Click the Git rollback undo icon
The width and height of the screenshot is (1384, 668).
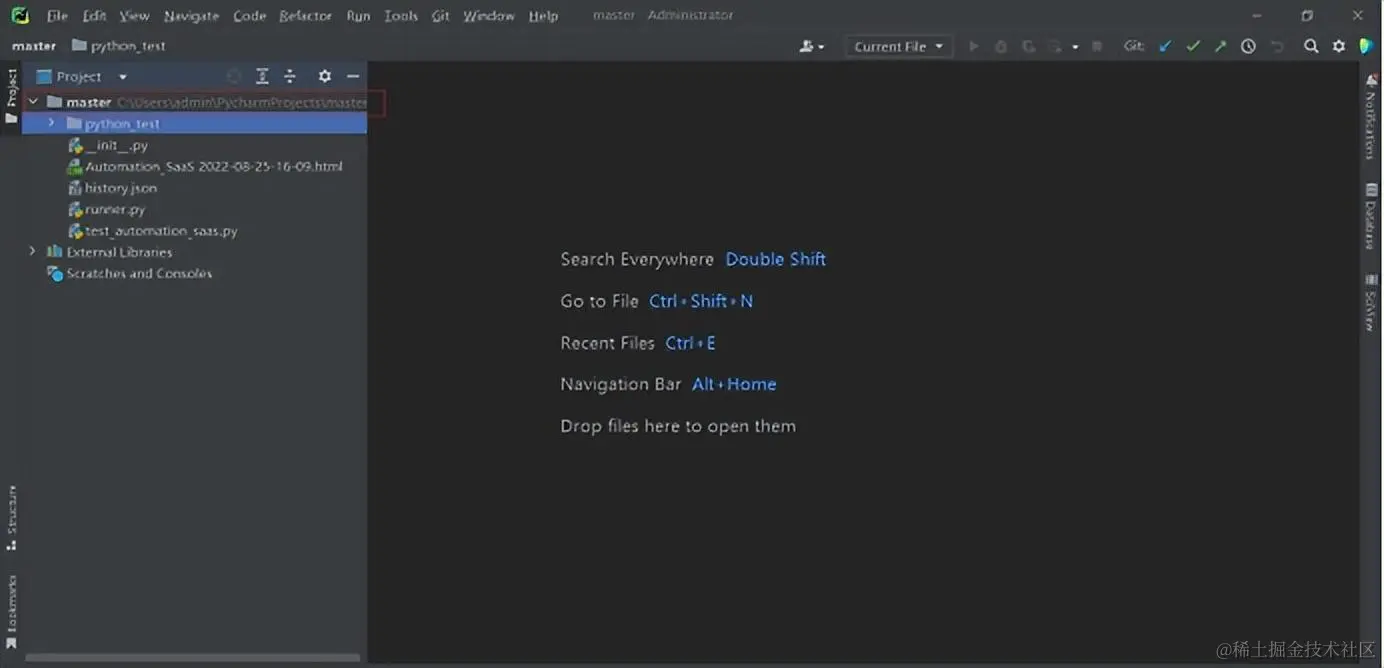[1277, 46]
